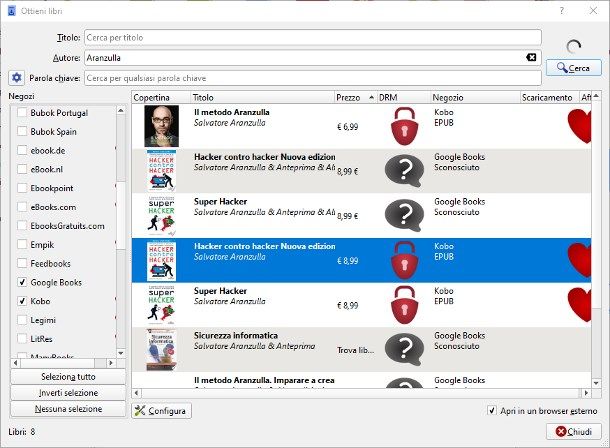Click the store list scroll-down arrow
610x448 pixels.
click(x=121, y=353)
